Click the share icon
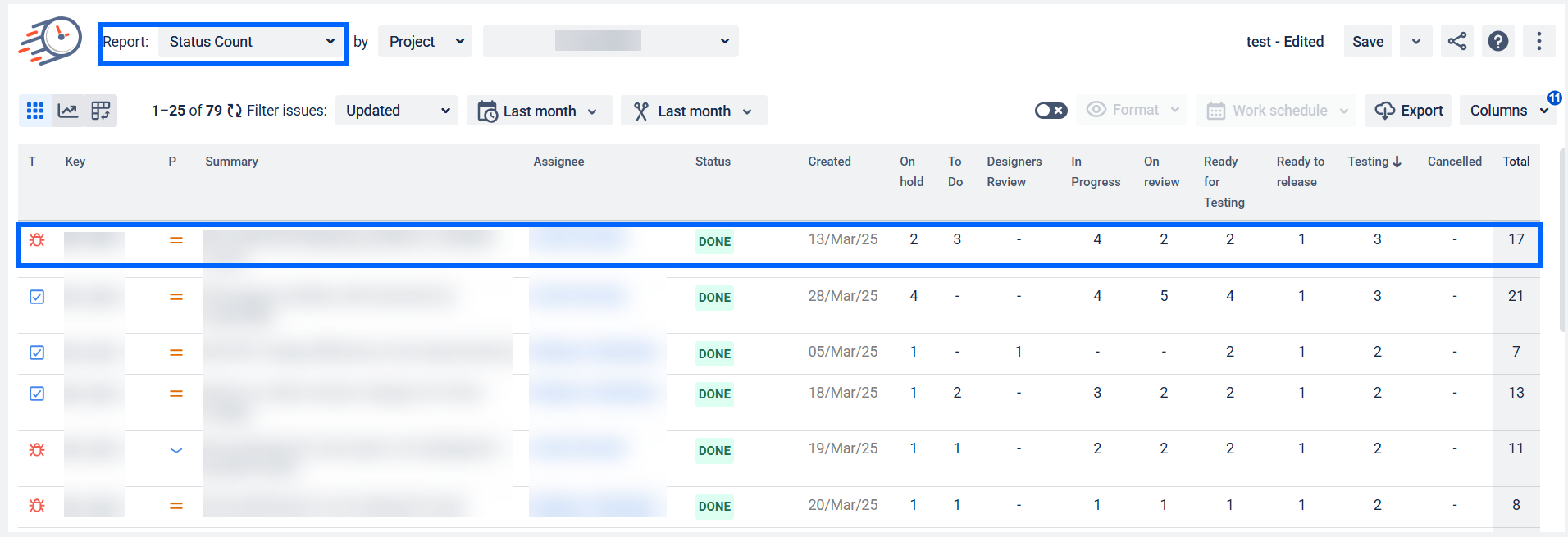Viewport: 1568px width, 537px height. click(x=1457, y=41)
